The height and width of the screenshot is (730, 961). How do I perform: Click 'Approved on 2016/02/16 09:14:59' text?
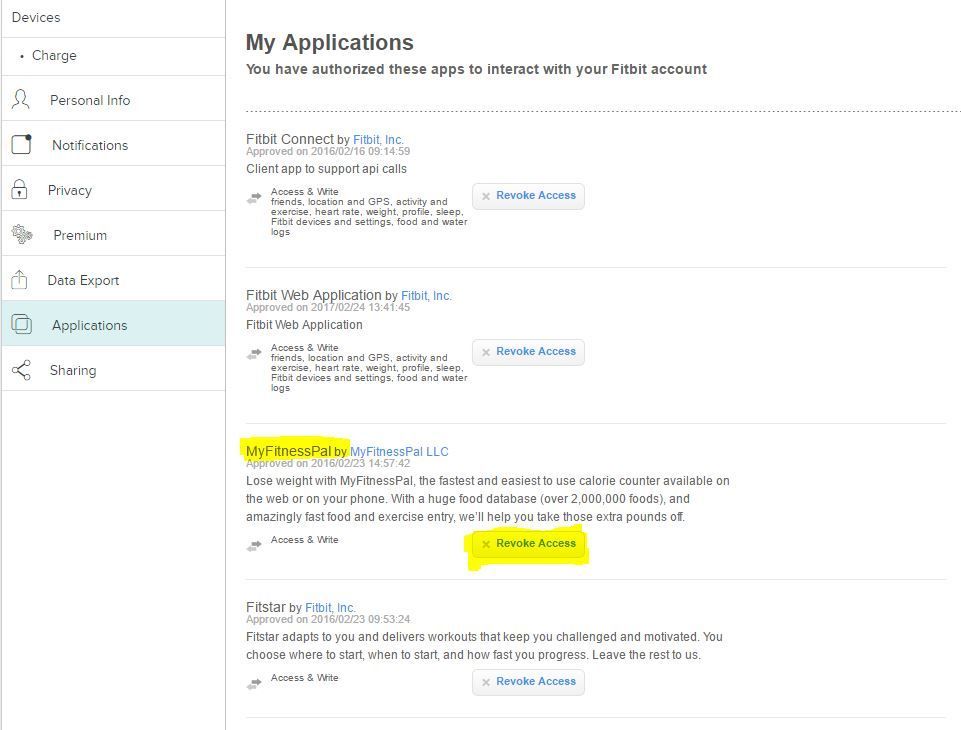(x=328, y=151)
